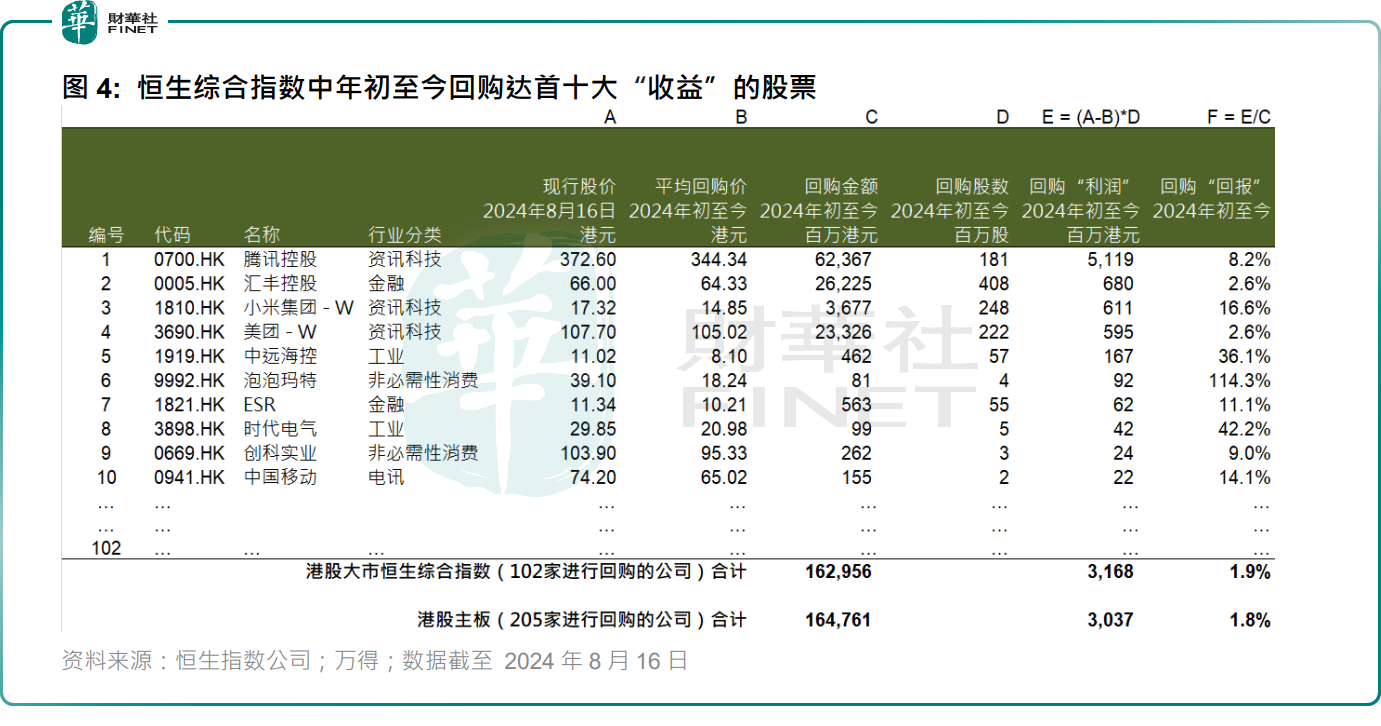Click the return value 36.1%
Image resolution: width=1381 pixels, height=726 pixels.
click(x=1245, y=356)
